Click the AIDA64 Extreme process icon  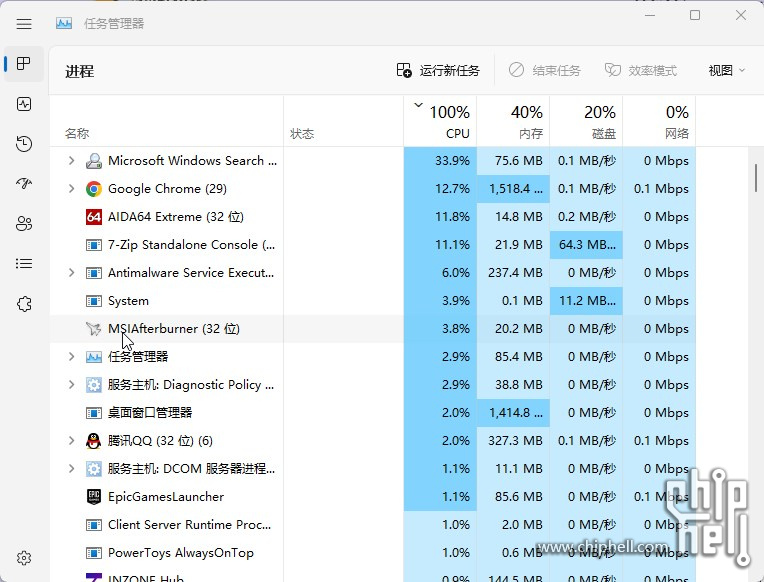[94, 216]
